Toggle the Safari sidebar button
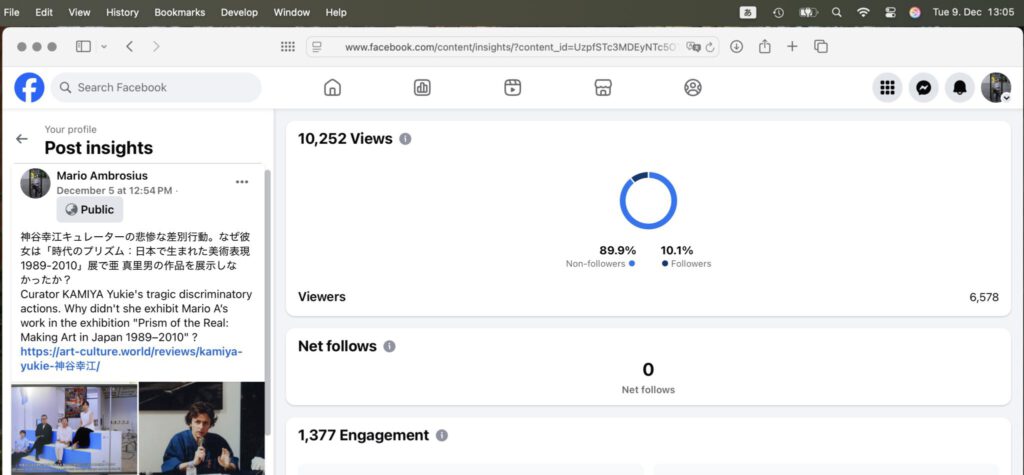Image resolution: width=1024 pixels, height=475 pixels. [x=83, y=46]
